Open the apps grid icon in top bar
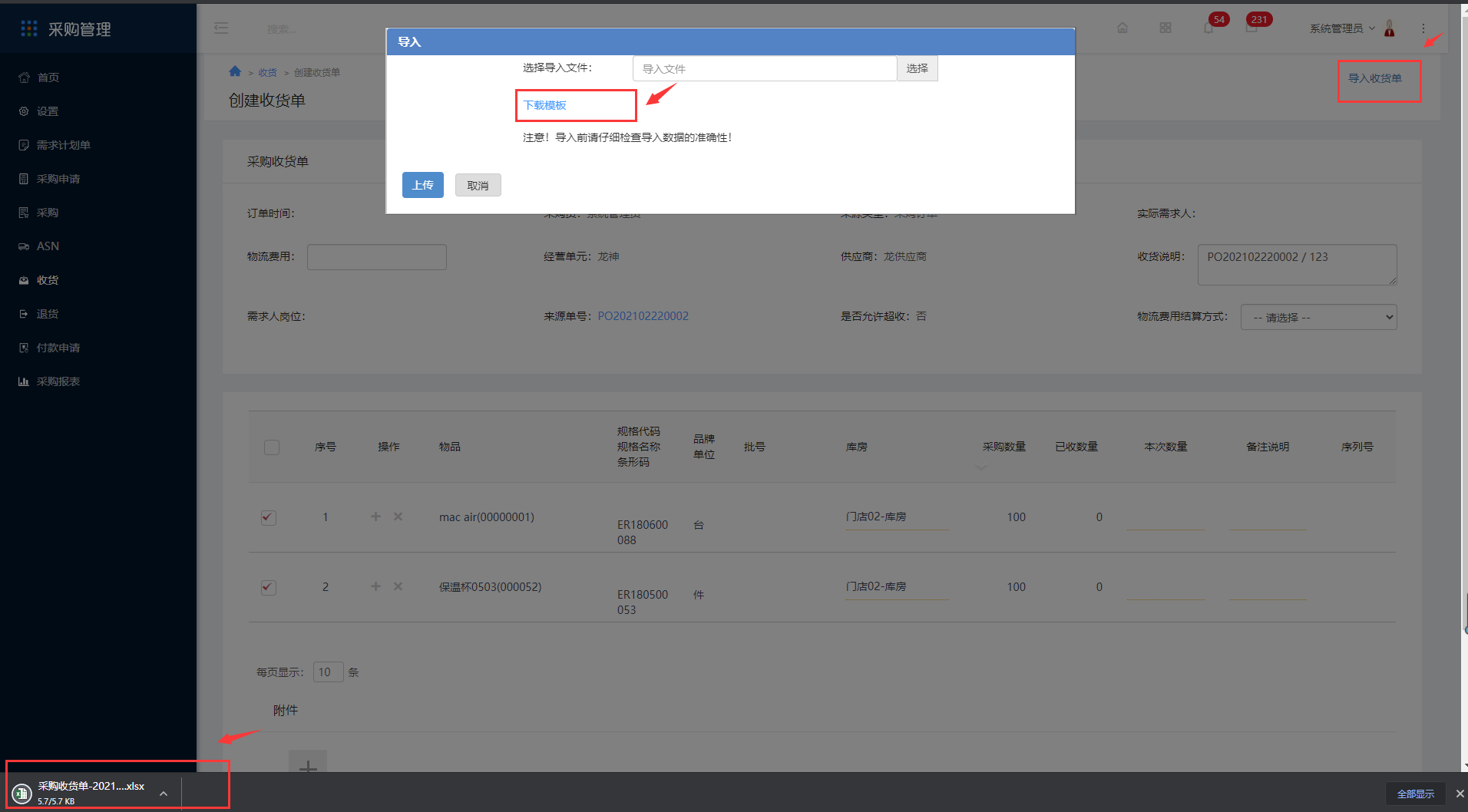 coord(1165,28)
